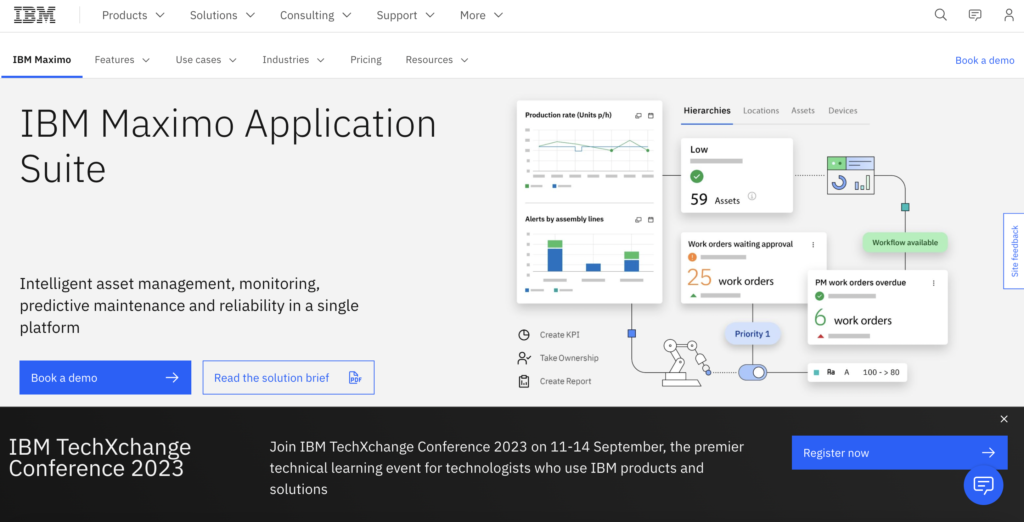The height and width of the screenshot is (522, 1024).
Task: Click Read the solution brief button
Action: click(x=288, y=378)
